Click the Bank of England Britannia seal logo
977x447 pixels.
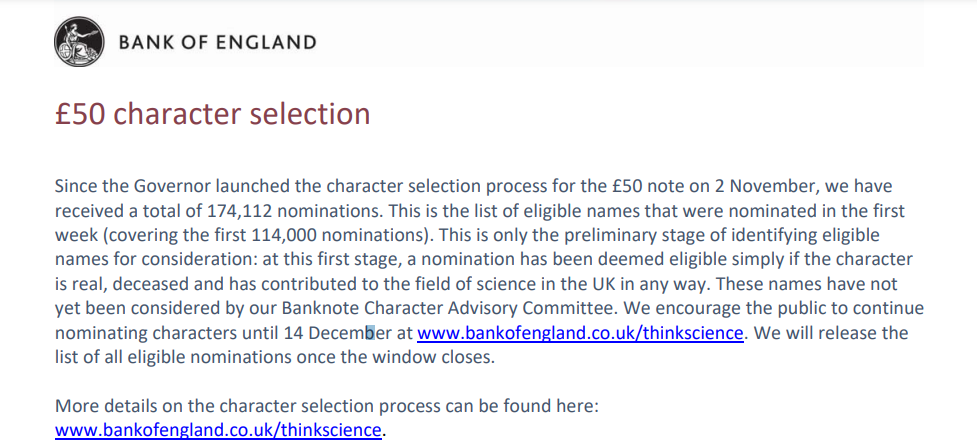[x=79, y=41]
